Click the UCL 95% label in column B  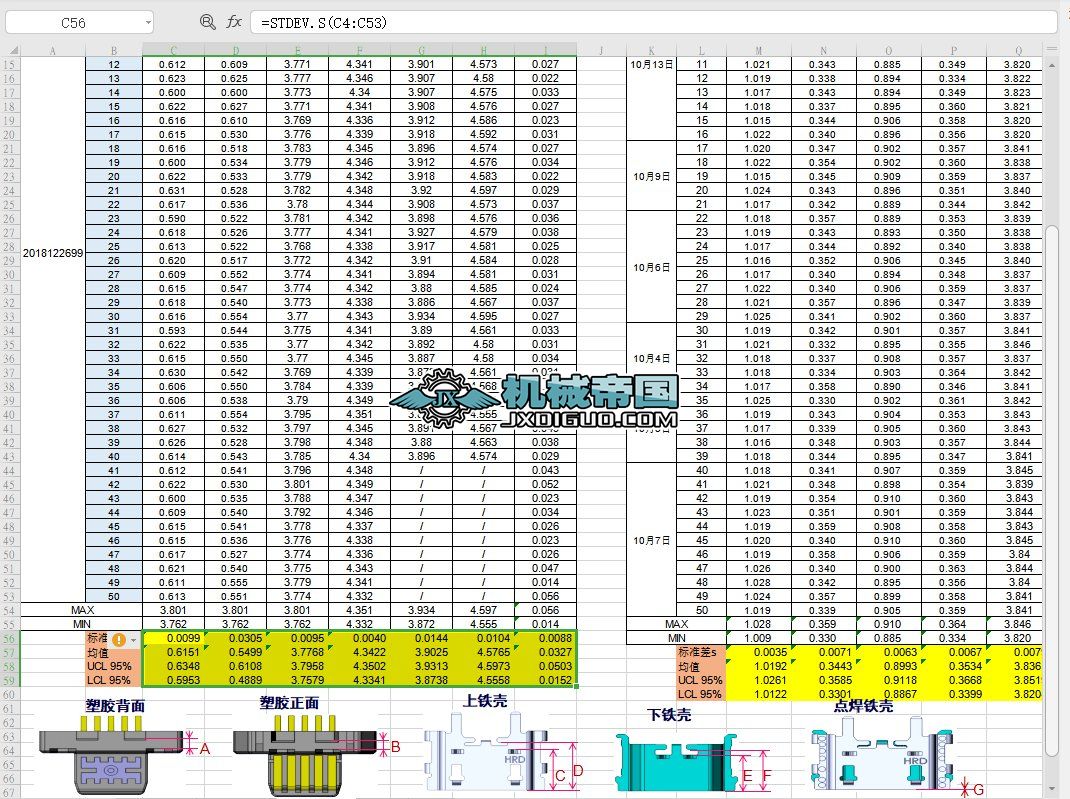click(x=114, y=667)
